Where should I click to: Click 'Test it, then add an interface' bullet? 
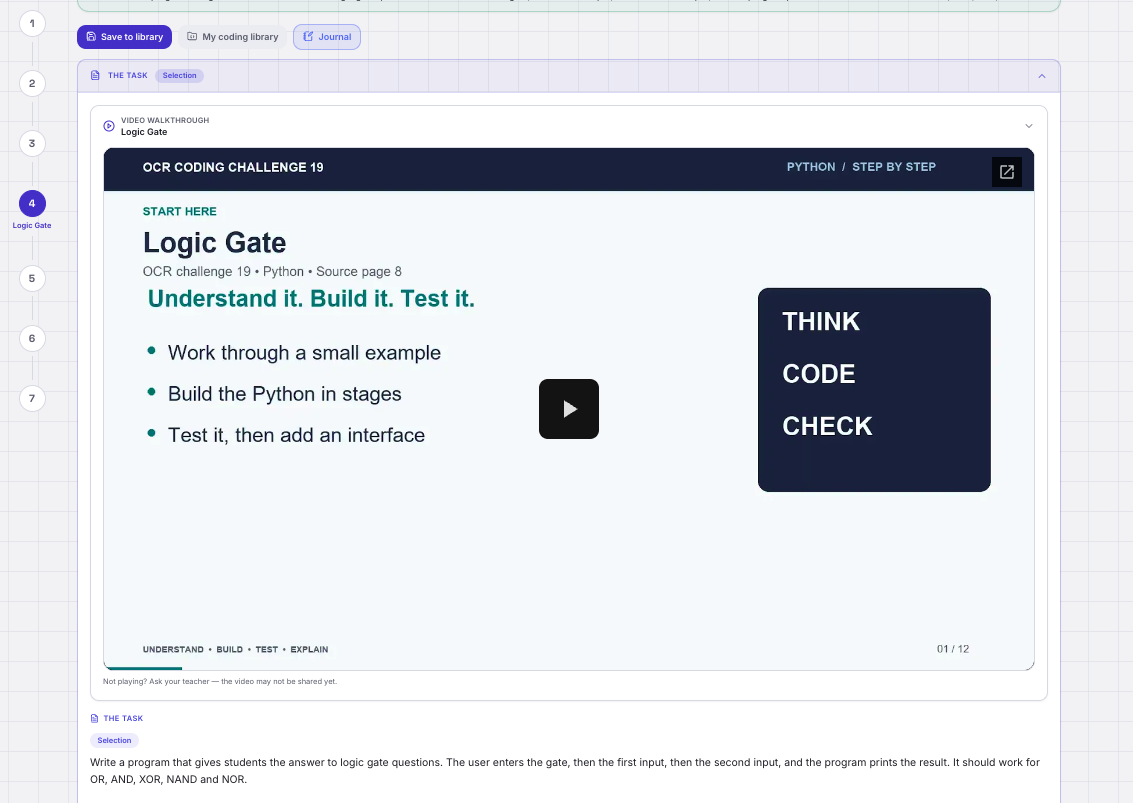(x=296, y=435)
